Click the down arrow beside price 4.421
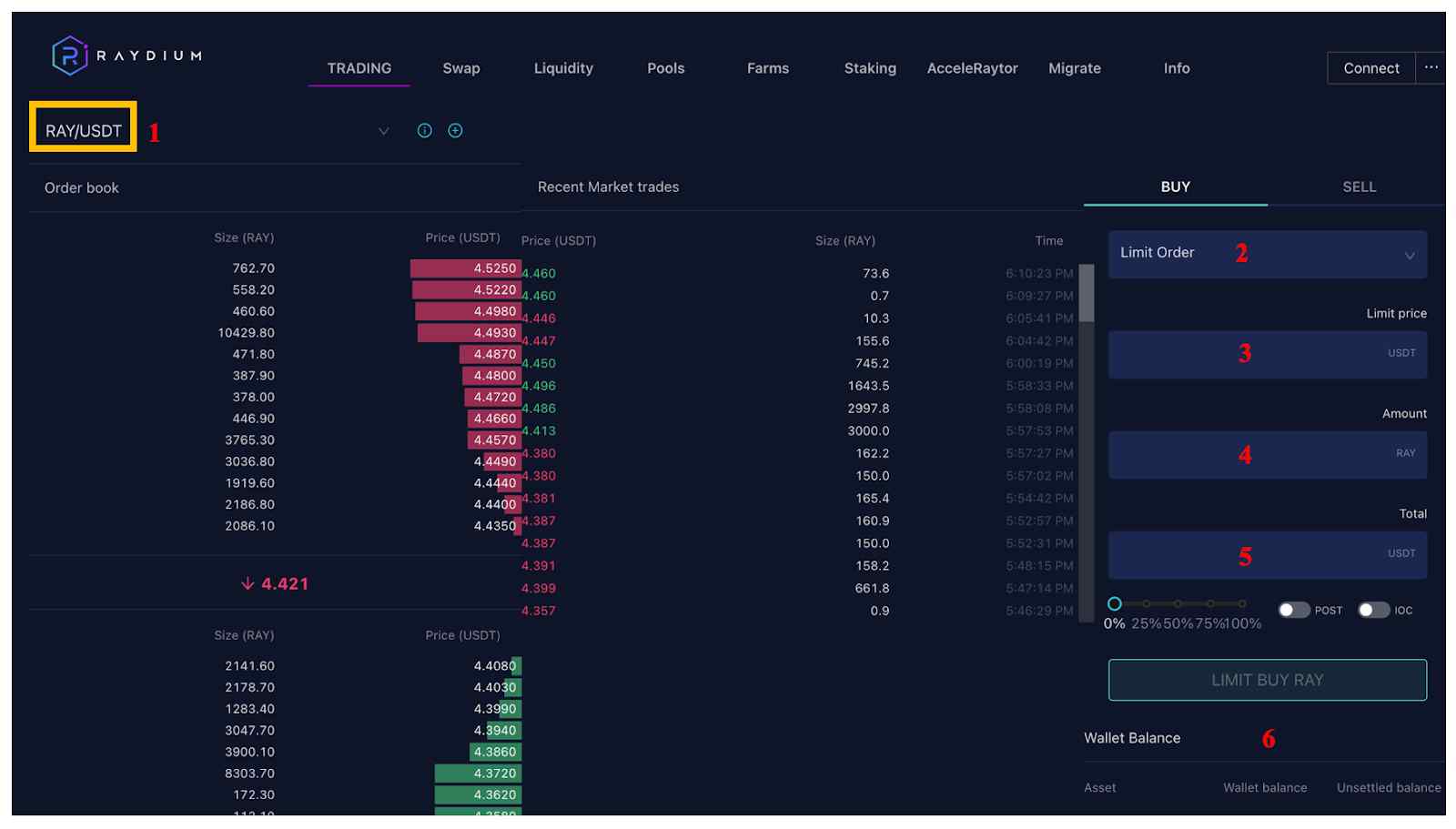The width and height of the screenshot is (1456, 829). pos(248,583)
